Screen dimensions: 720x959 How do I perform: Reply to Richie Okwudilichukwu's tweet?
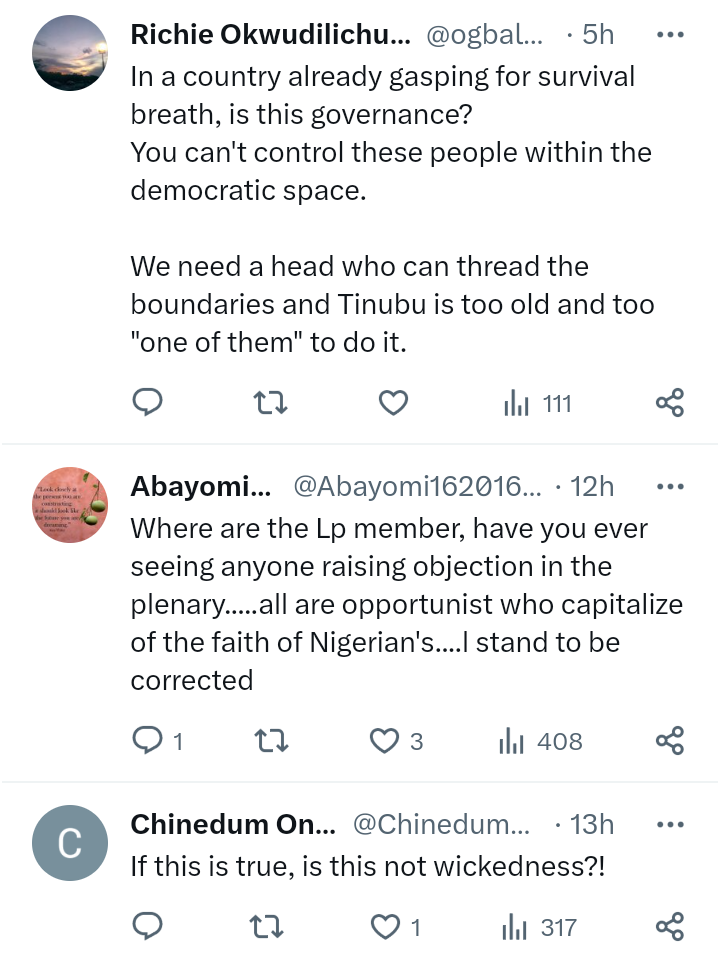(x=148, y=403)
